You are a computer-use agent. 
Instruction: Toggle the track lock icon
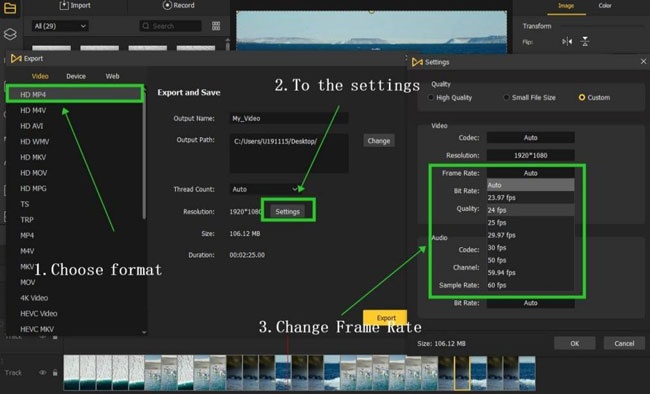coord(55,372)
